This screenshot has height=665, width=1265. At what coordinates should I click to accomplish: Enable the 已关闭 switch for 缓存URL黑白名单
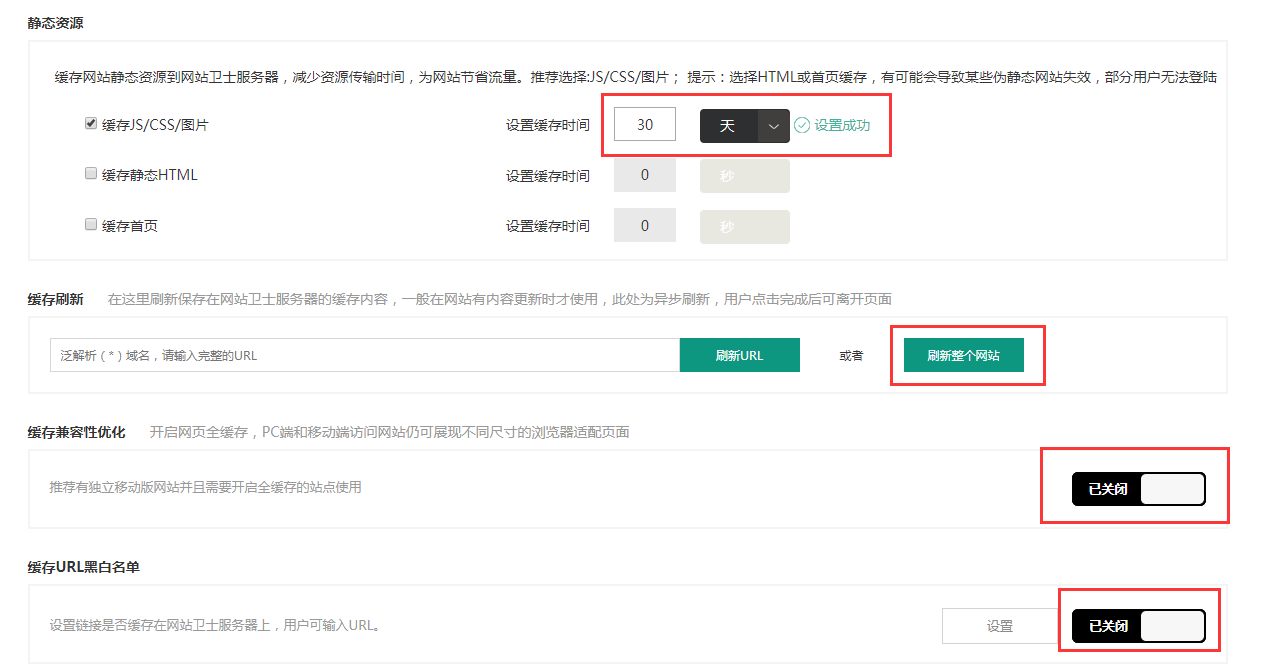[1138, 625]
